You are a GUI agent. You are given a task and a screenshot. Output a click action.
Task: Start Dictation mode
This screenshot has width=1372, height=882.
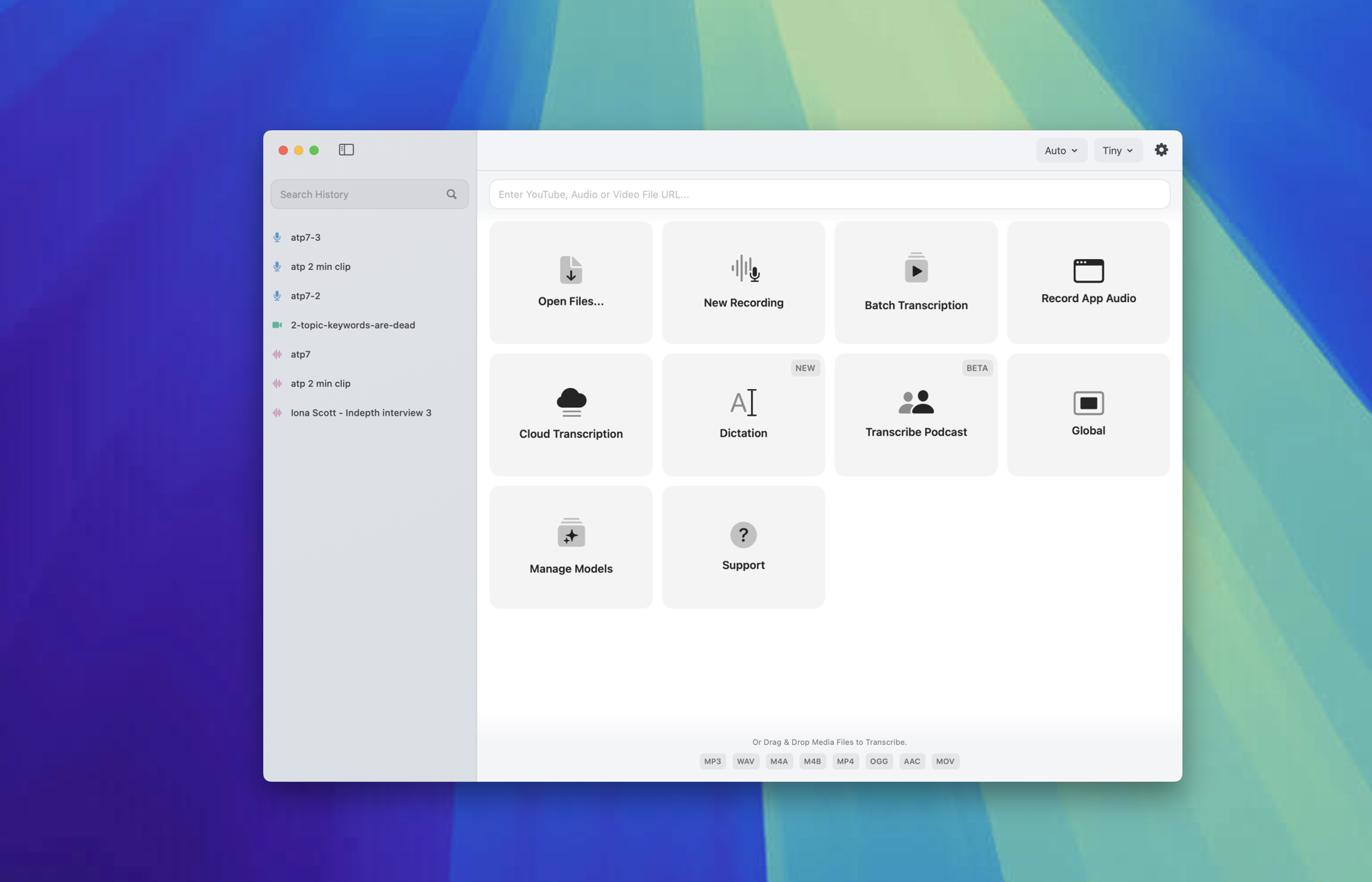click(743, 414)
